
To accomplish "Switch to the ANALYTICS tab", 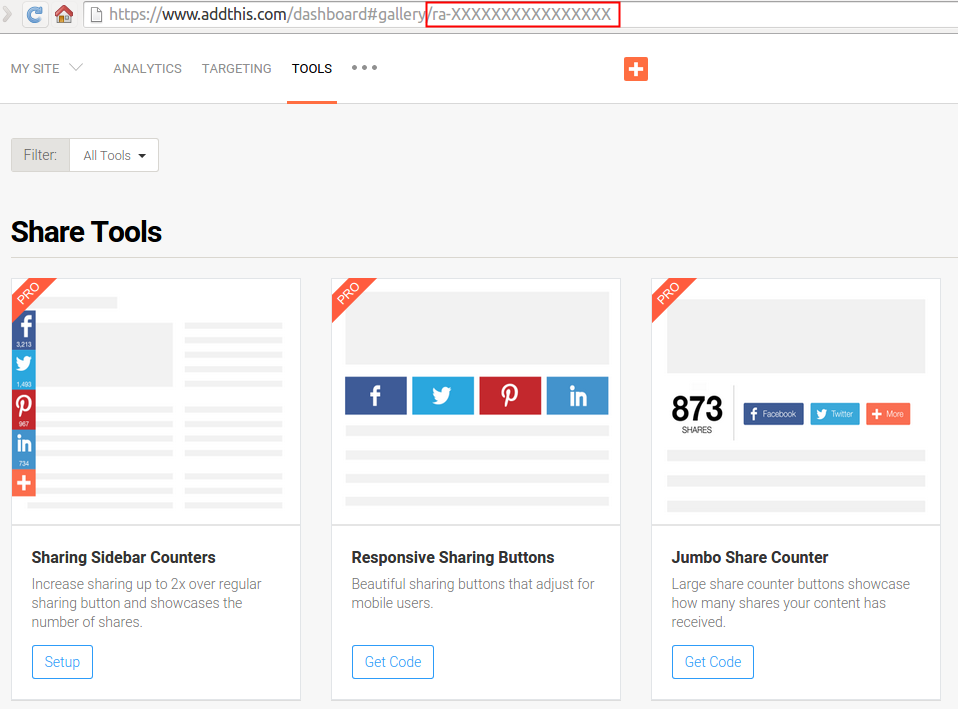I will (x=147, y=68).
